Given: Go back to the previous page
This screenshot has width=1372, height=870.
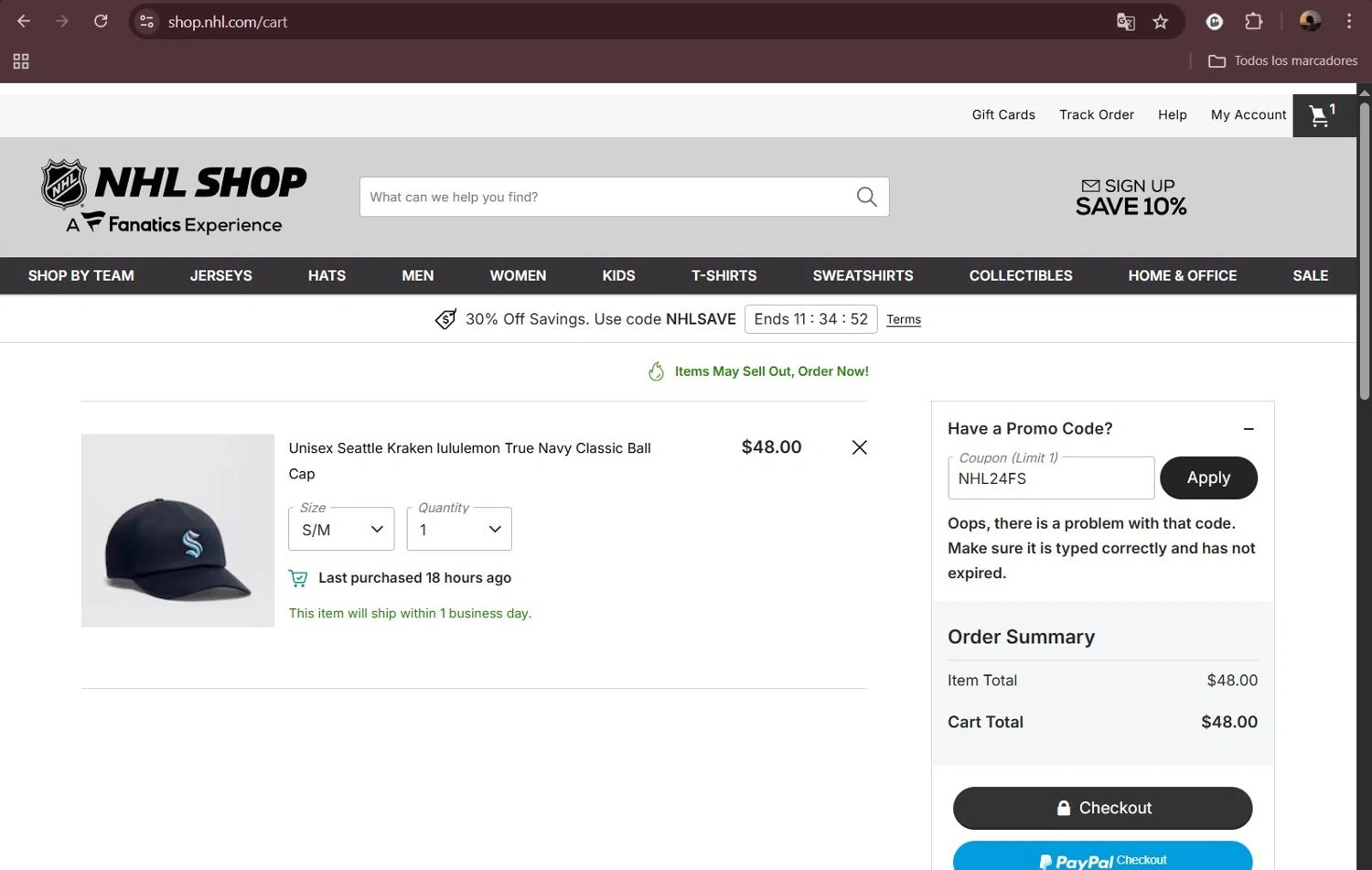Looking at the screenshot, I should point(24,21).
